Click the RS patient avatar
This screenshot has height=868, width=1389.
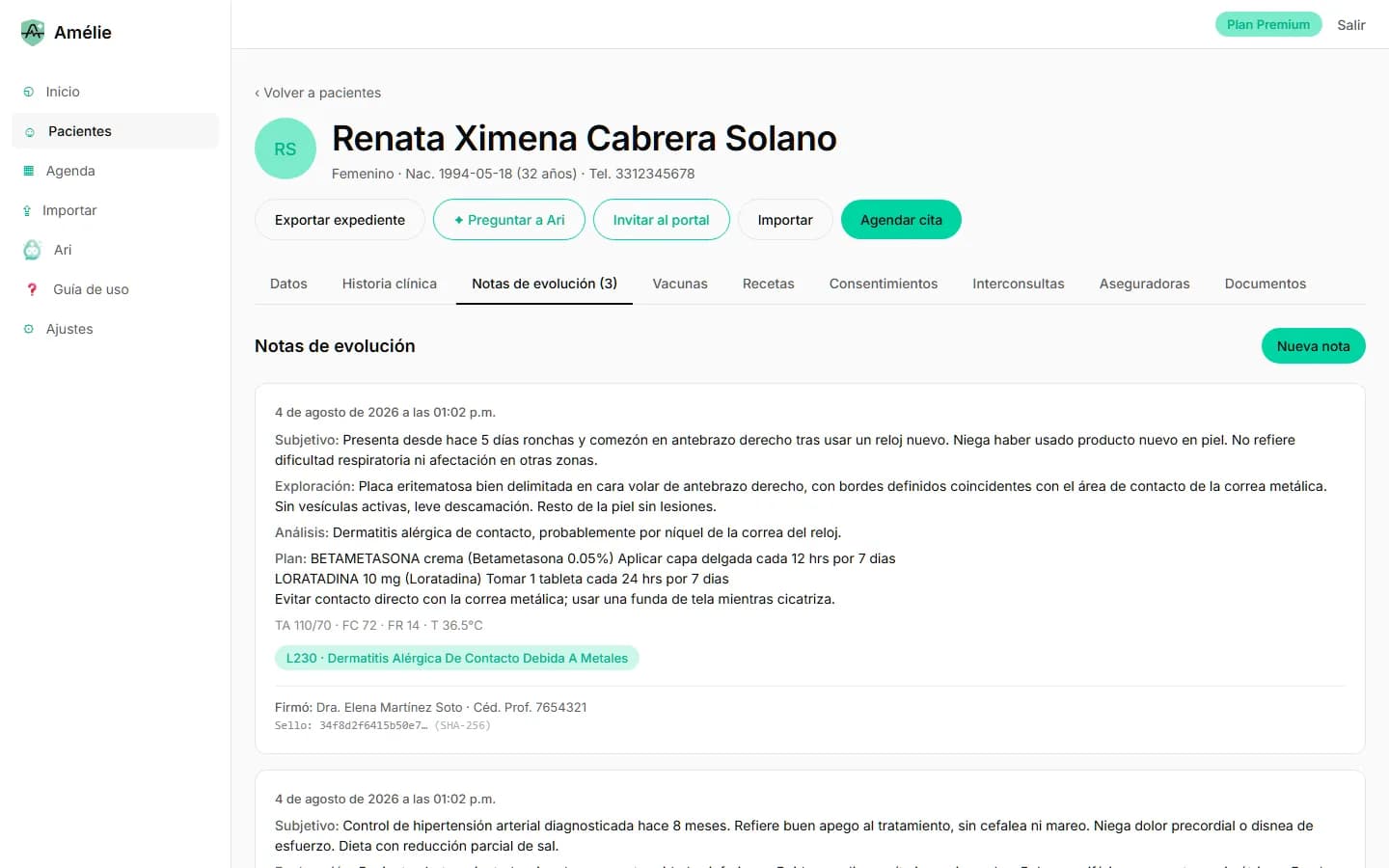(286, 149)
